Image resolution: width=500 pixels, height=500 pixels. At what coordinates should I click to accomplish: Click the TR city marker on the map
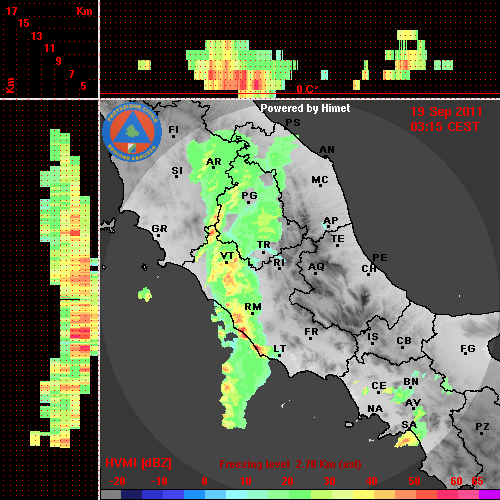click(263, 252)
